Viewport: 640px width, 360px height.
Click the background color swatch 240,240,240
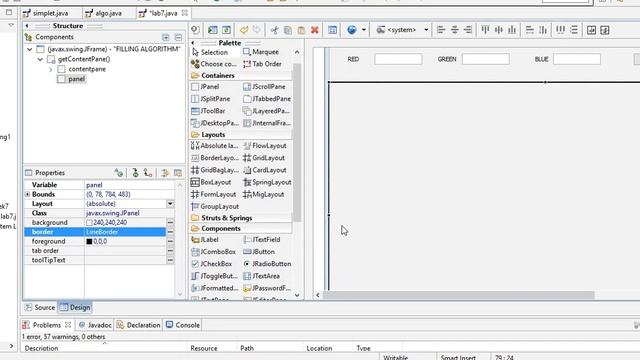[x=89, y=223]
